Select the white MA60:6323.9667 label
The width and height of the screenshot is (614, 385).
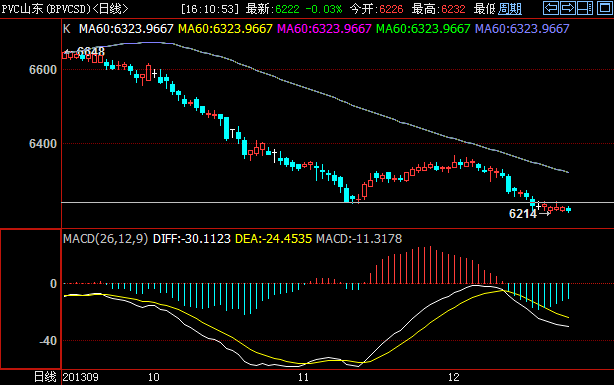click(126, 29)
